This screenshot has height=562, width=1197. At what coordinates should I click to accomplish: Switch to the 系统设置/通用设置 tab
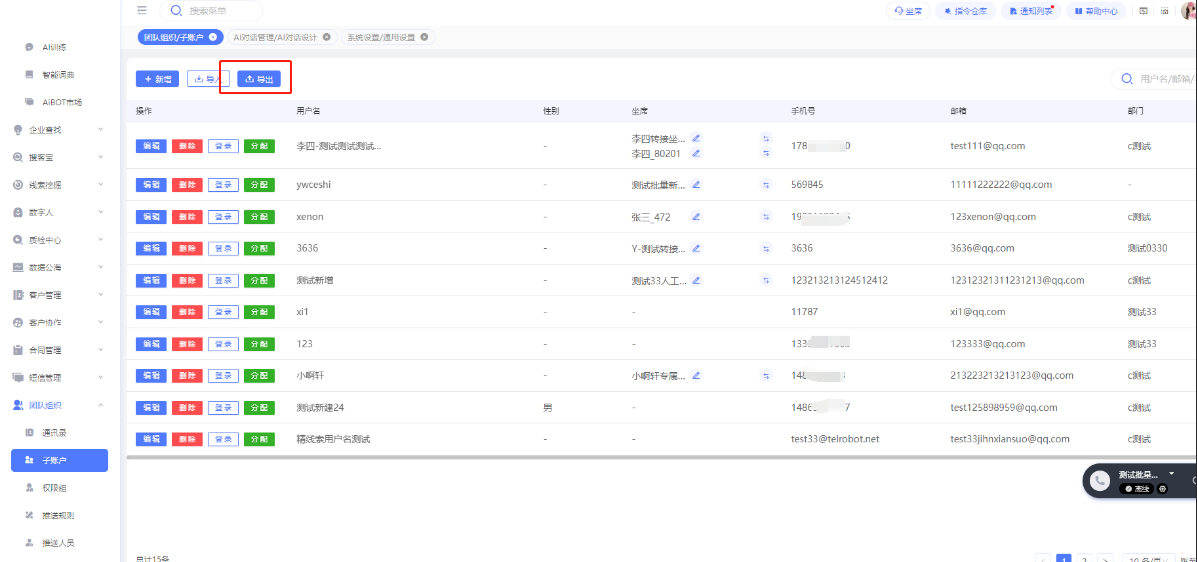click(x=383, y=37)
